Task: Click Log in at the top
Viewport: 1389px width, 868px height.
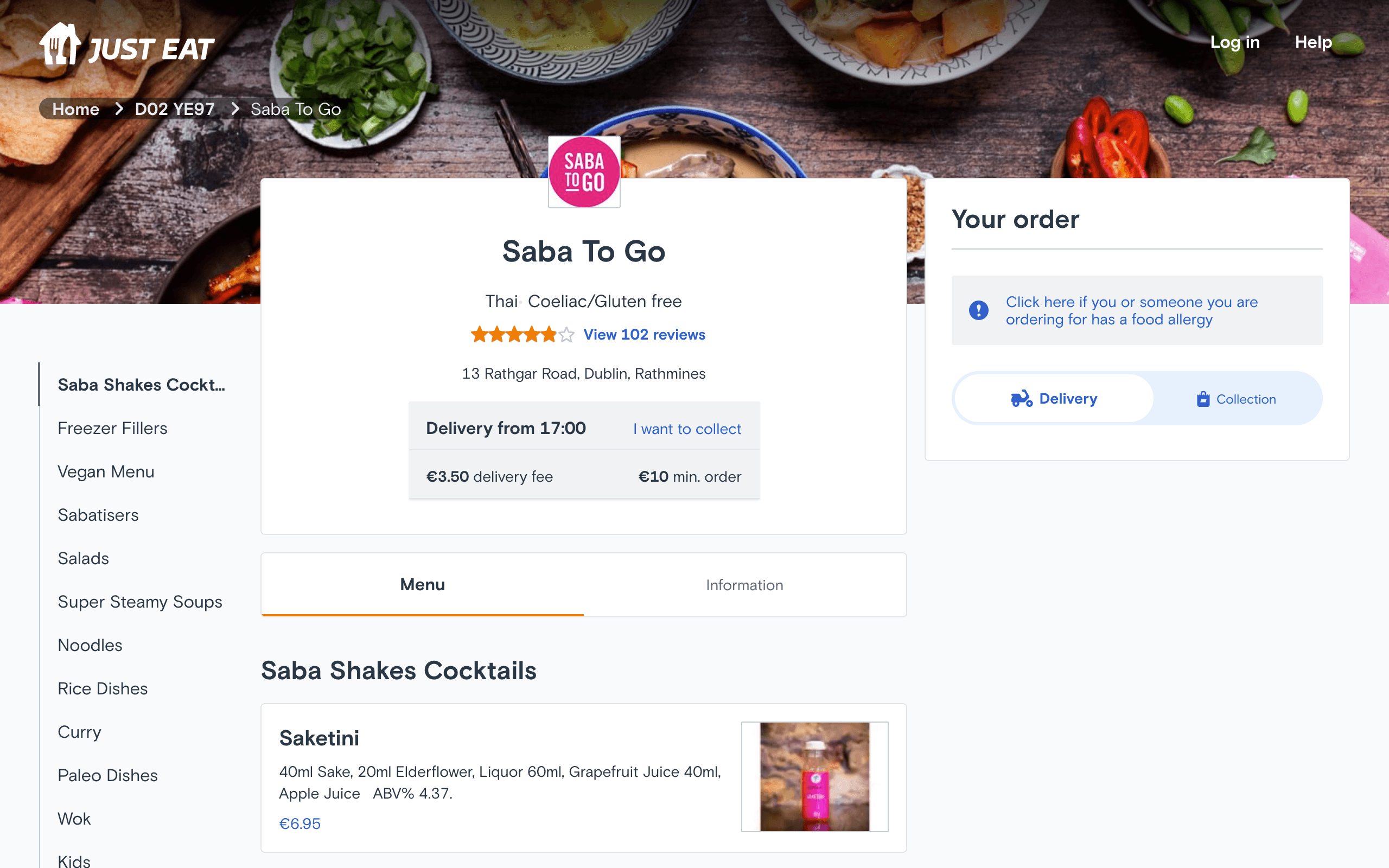Action: 1234,42
